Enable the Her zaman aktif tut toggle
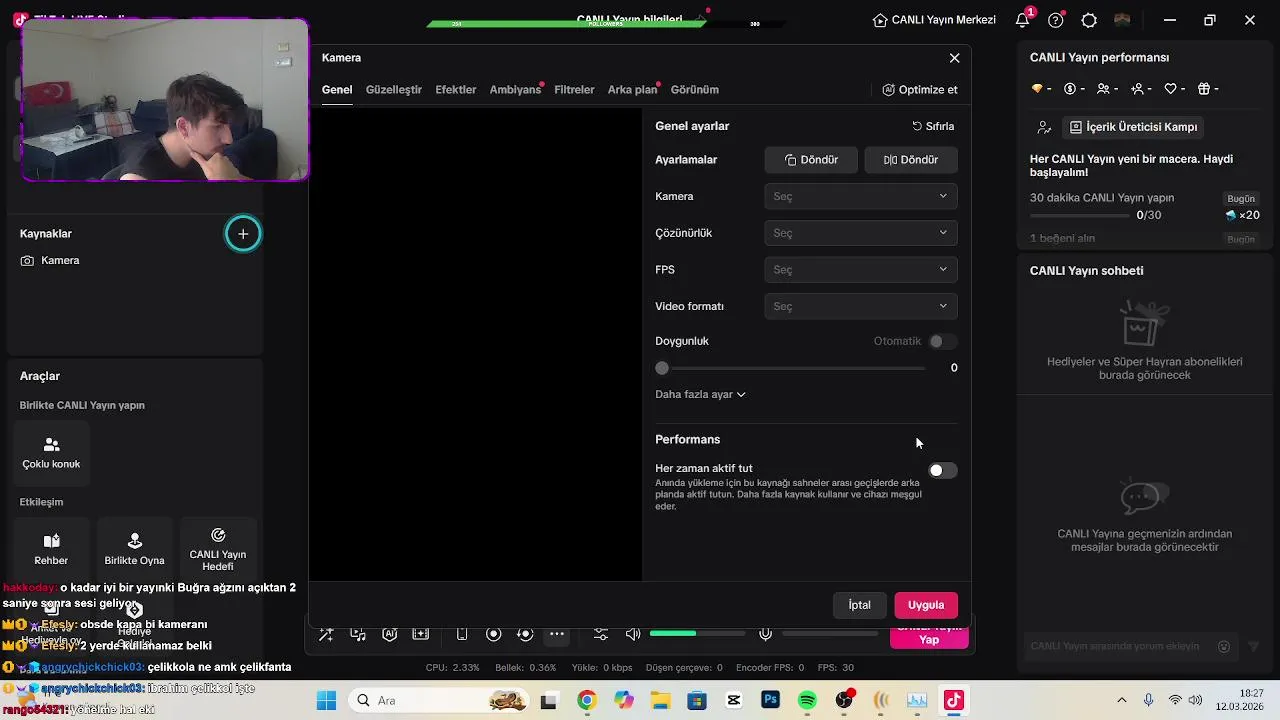This screenshot has height=720, width=1280. pyautogui.click(x=942, y=470)
